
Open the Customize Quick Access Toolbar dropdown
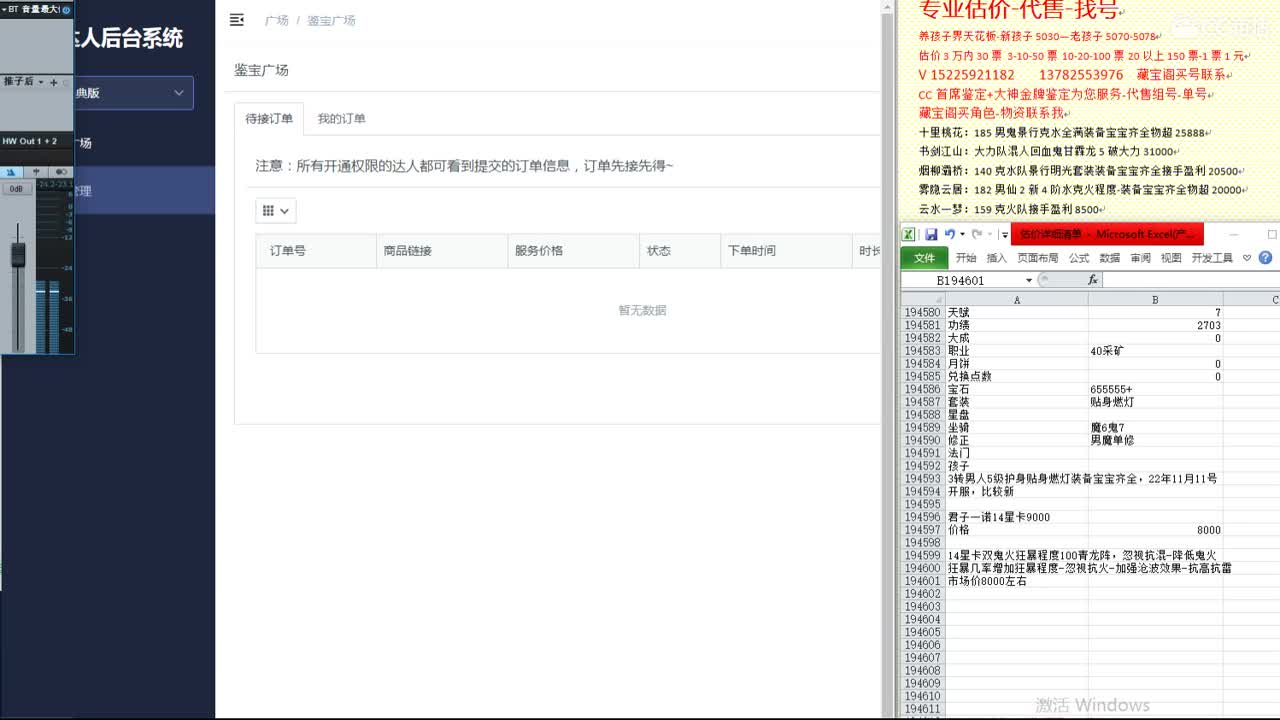click(x=1005, y=235)
